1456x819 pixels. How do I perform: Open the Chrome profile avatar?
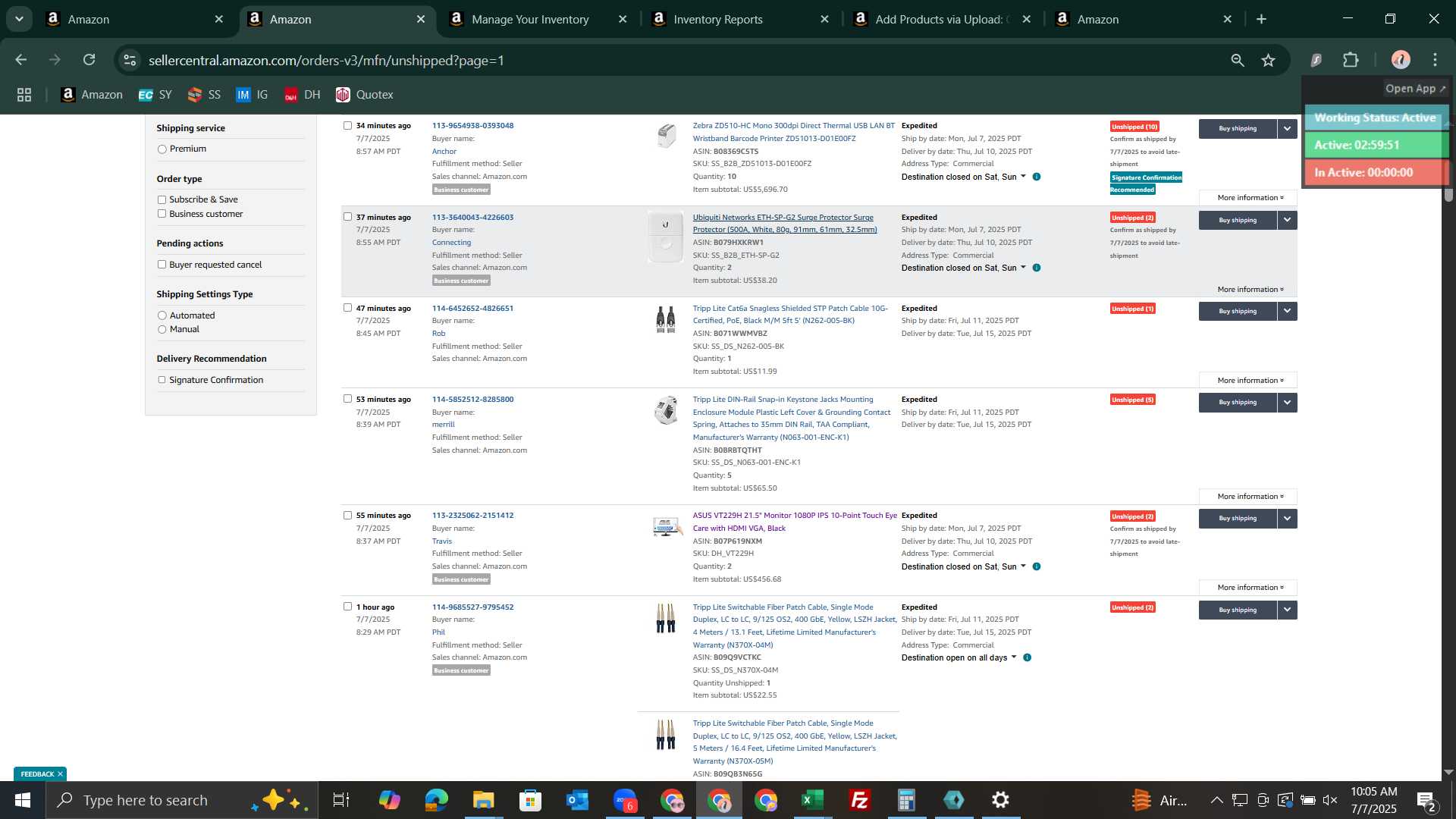click(1401, 60)
